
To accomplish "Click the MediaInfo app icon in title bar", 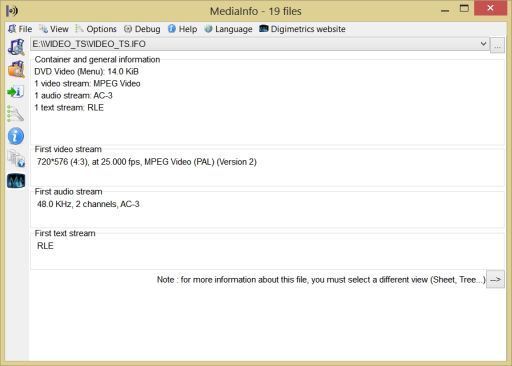I will point(12,11).
